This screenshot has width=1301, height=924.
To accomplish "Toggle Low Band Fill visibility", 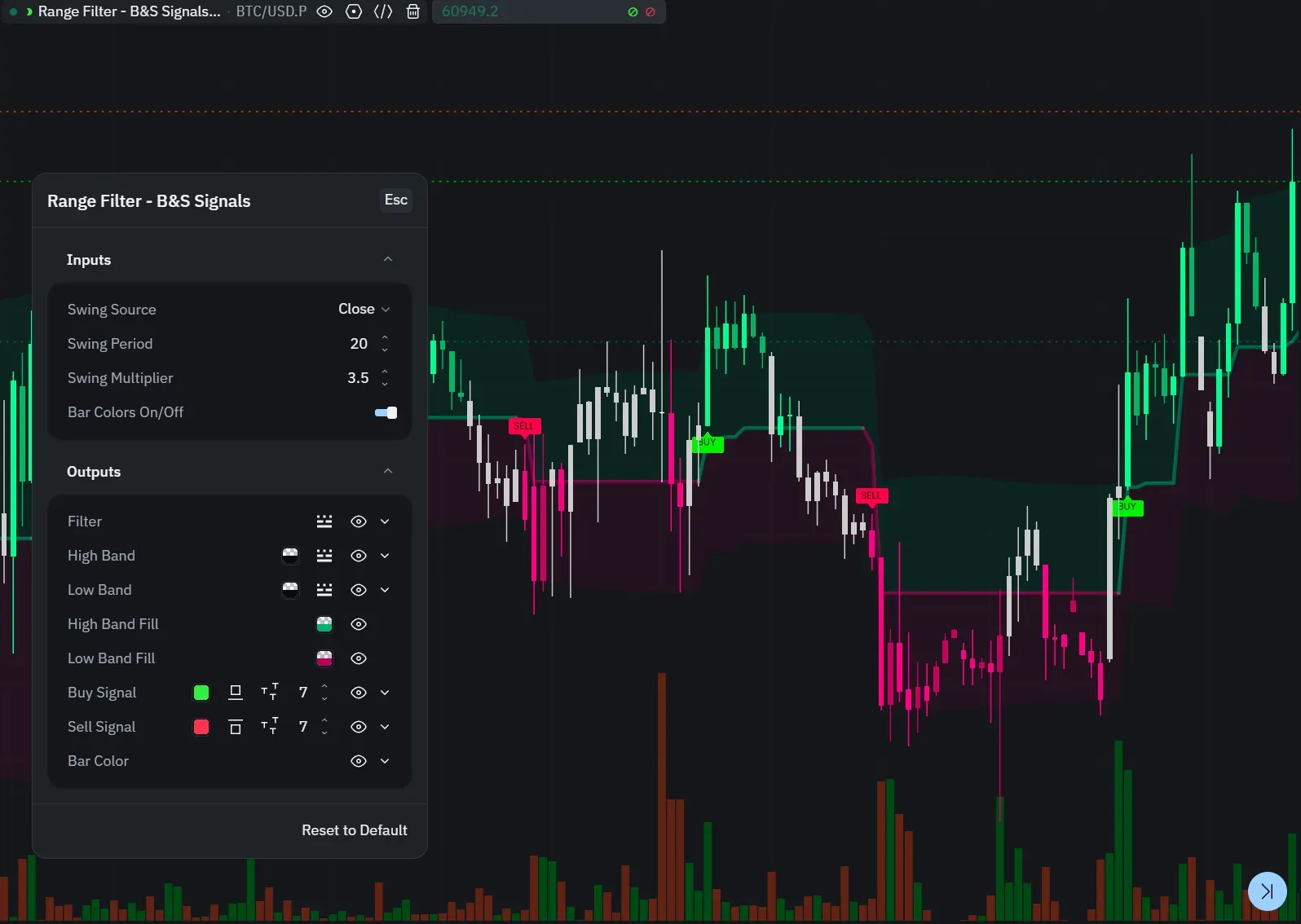I will pos(359,658).
